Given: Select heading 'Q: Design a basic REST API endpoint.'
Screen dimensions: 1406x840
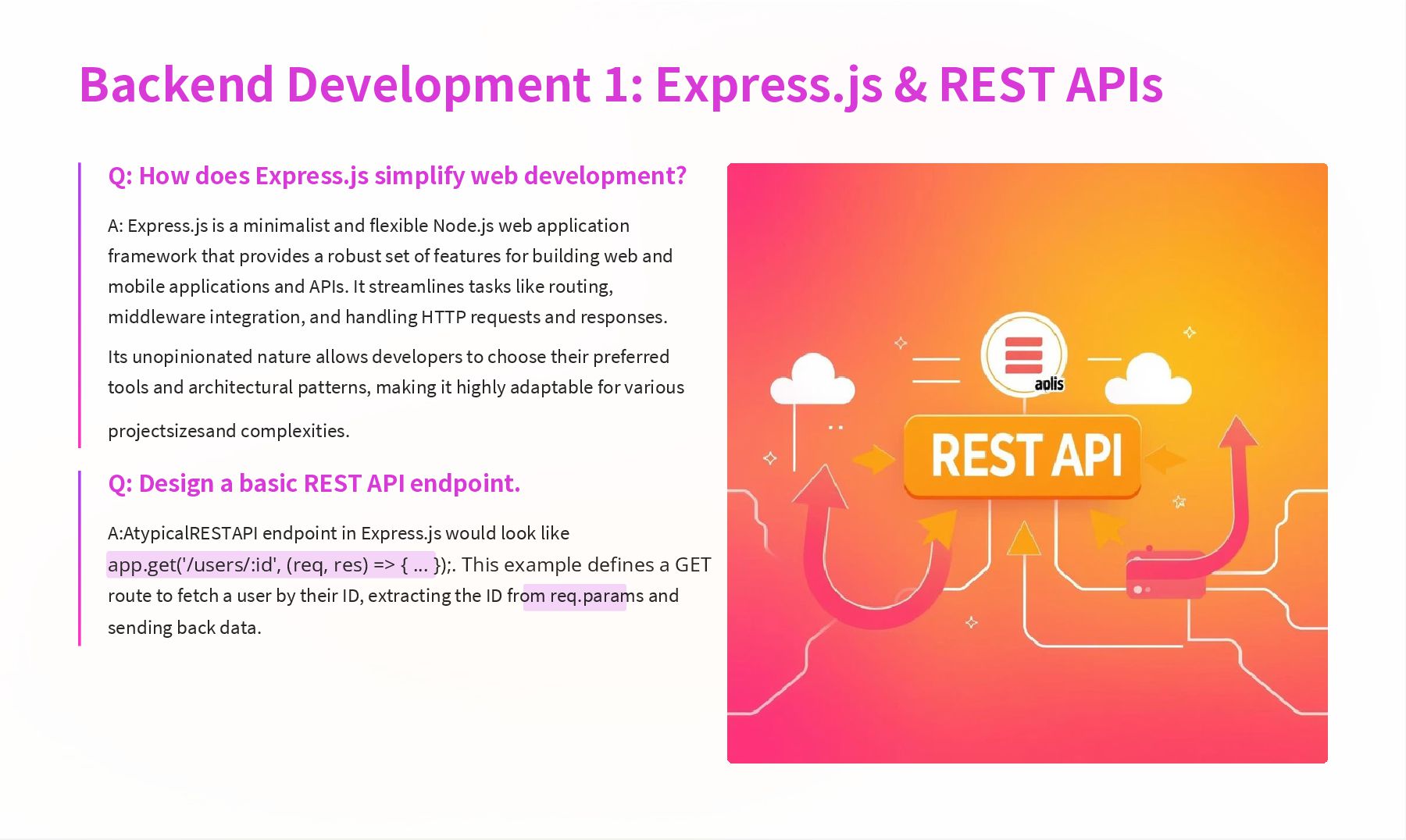Looking at the screenshot, I should click(314, 483).
